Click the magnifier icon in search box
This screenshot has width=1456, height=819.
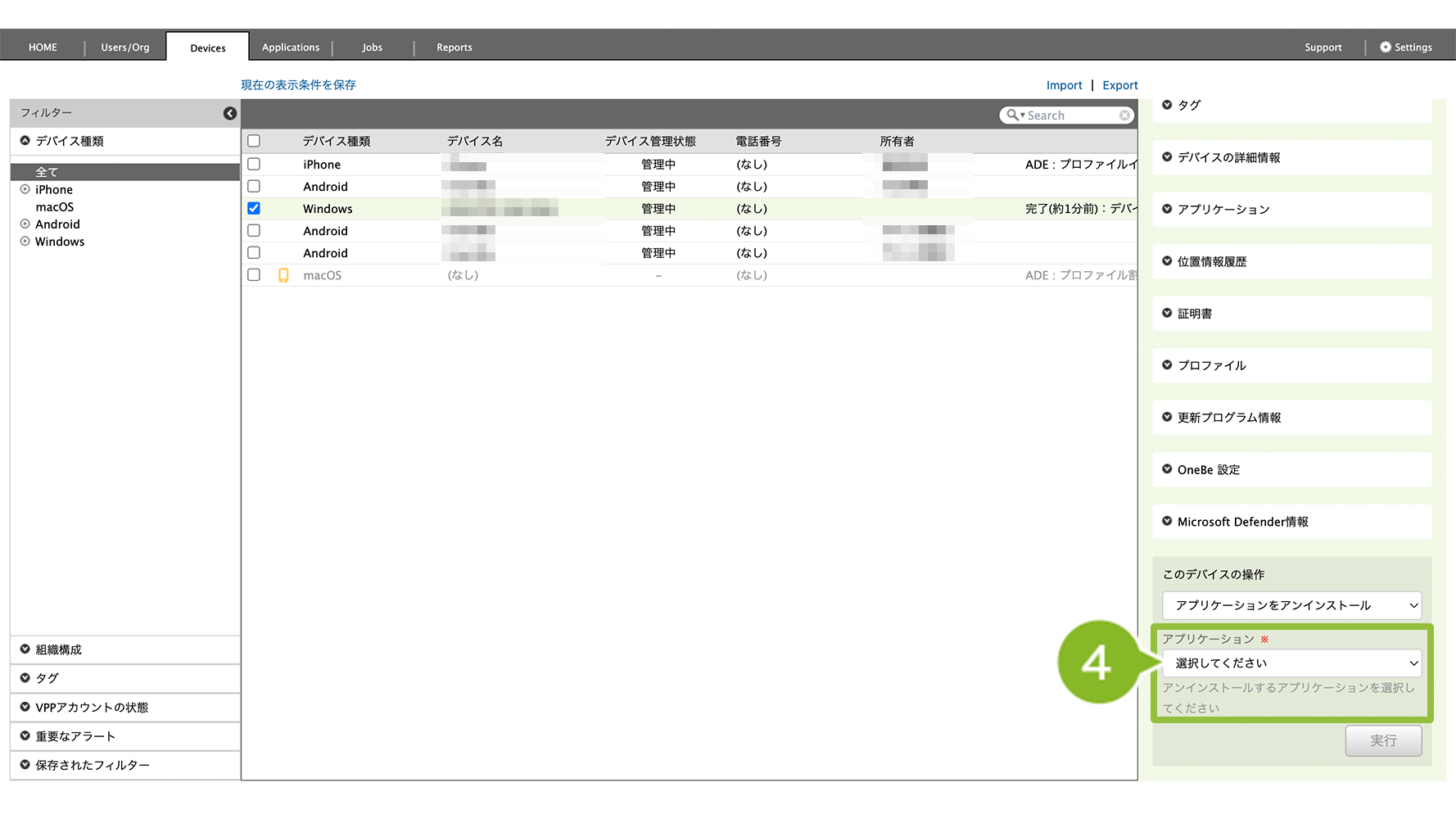pos(1013,115)
